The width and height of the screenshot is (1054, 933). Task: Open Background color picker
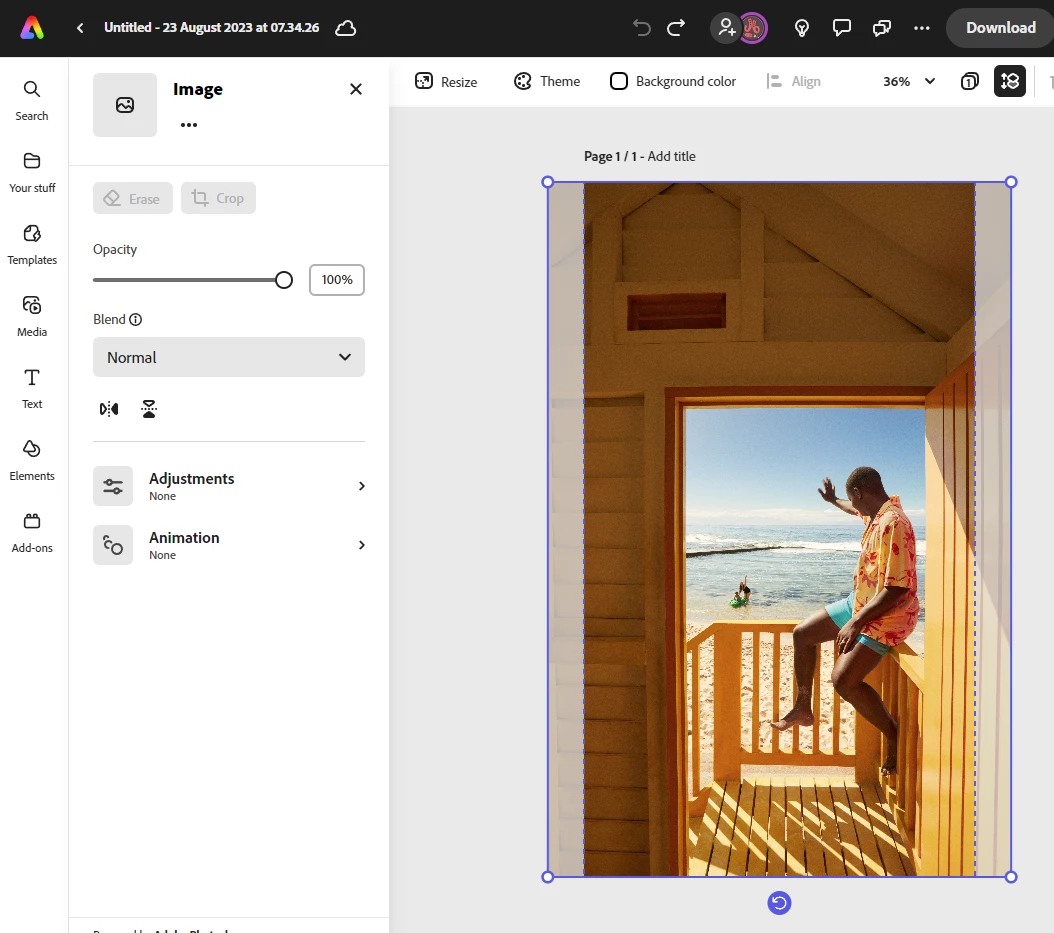tap(673, 81)
